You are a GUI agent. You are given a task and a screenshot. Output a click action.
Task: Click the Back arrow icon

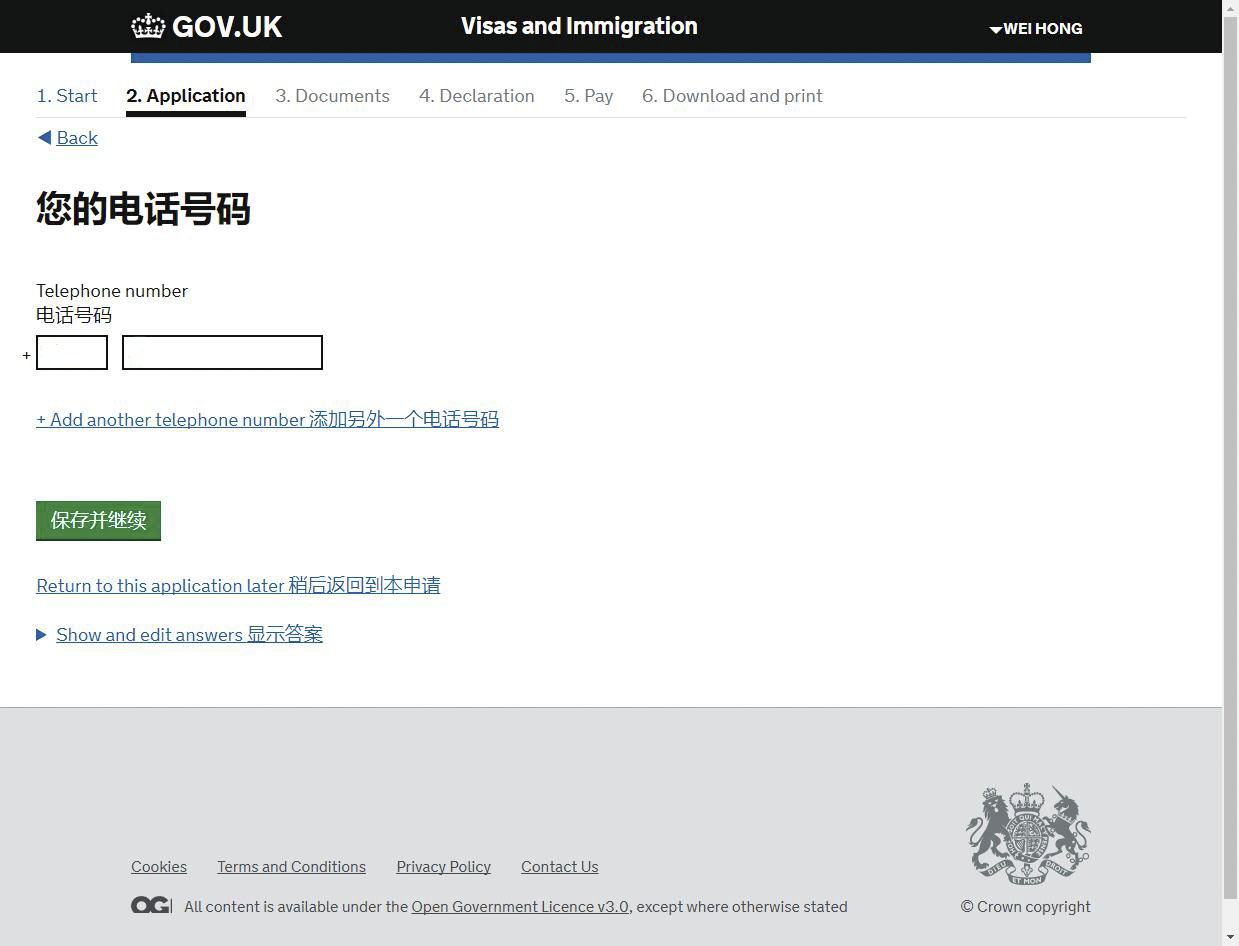click(x=44, y=138)
